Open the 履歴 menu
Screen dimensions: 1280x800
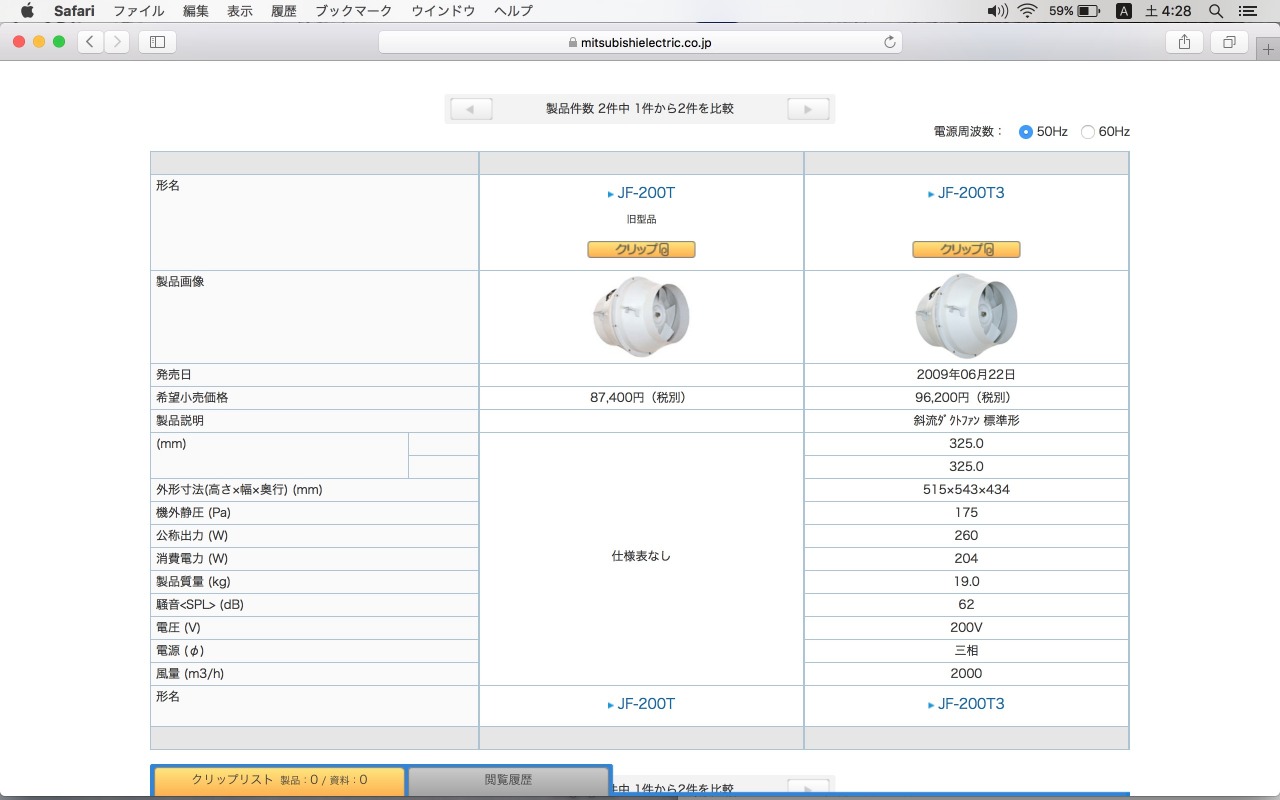pos(284,11)
